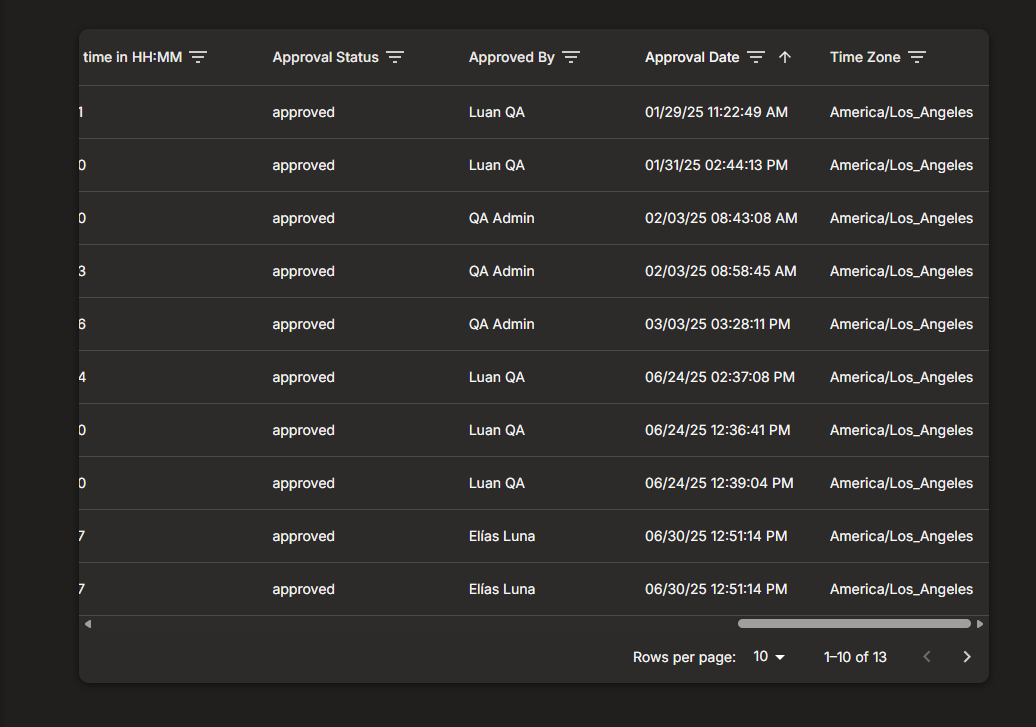Open filter for Approval Date column
The height and width of the screenshot is (727, 1036).
coord(756,57)
